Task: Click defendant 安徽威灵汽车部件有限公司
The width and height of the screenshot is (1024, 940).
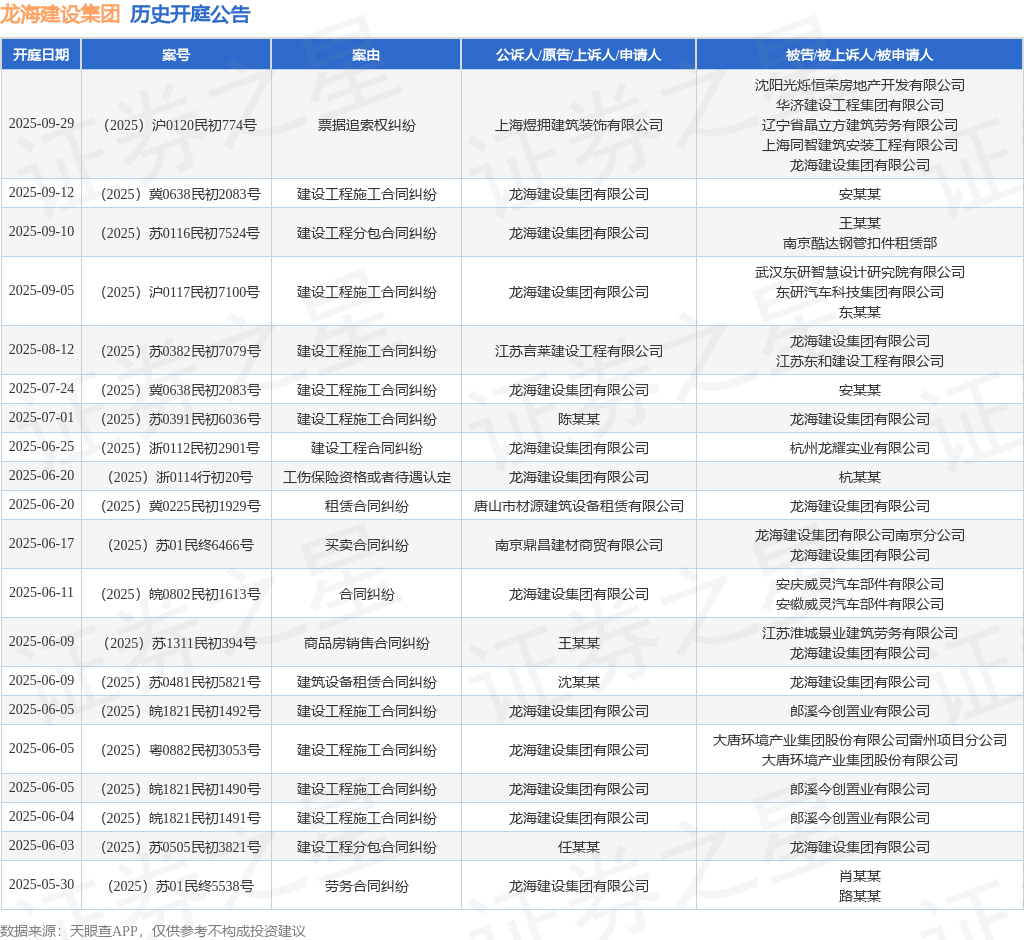Action: 859,604
